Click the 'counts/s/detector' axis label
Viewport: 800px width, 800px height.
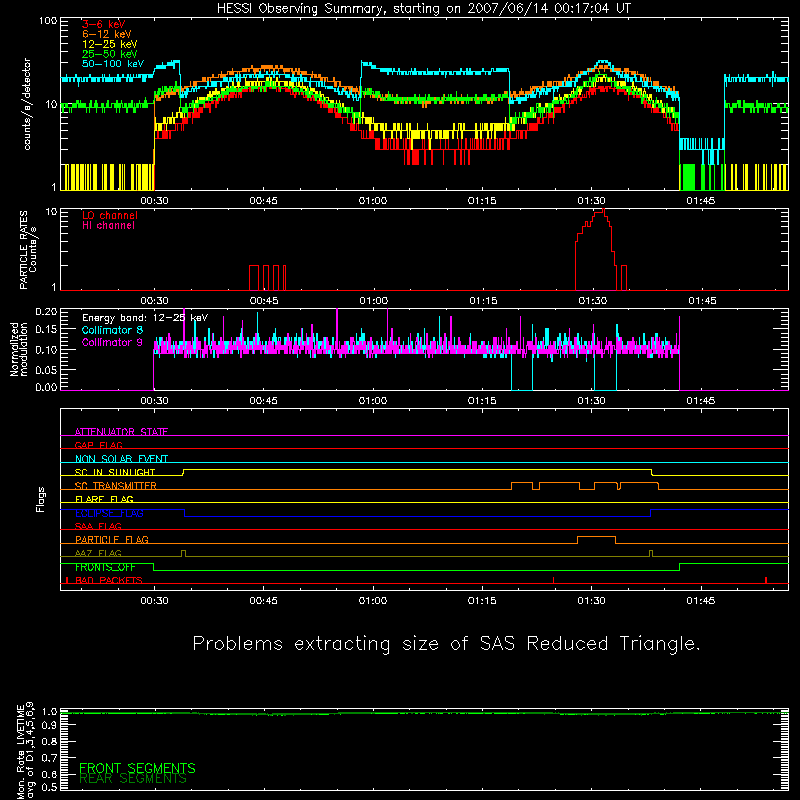[x=27, y=104]
